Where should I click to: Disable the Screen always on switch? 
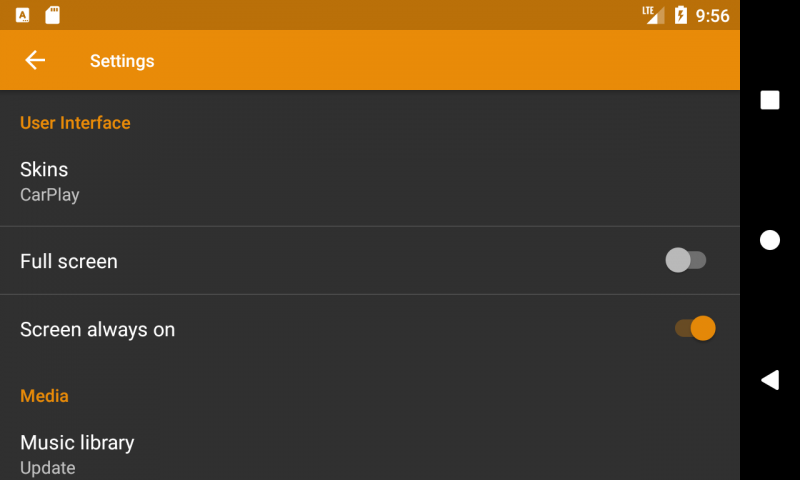[x=695, y=328]
